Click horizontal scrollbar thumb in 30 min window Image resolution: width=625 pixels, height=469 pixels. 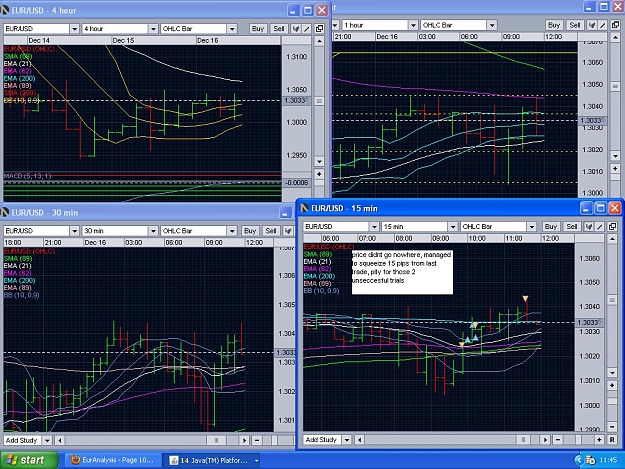216,440
